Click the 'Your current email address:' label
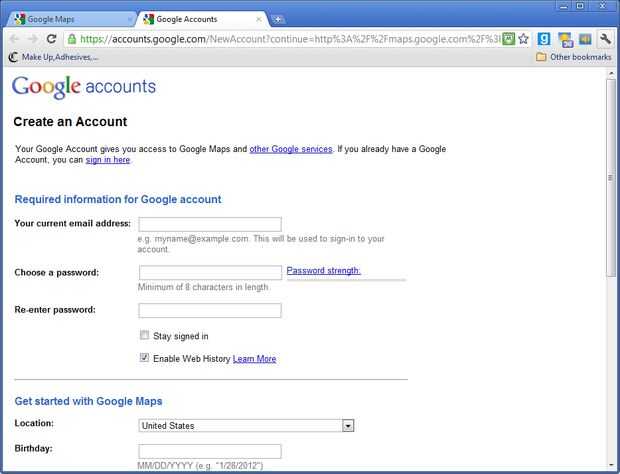The image size is (620, 474). tap(72, 223)
